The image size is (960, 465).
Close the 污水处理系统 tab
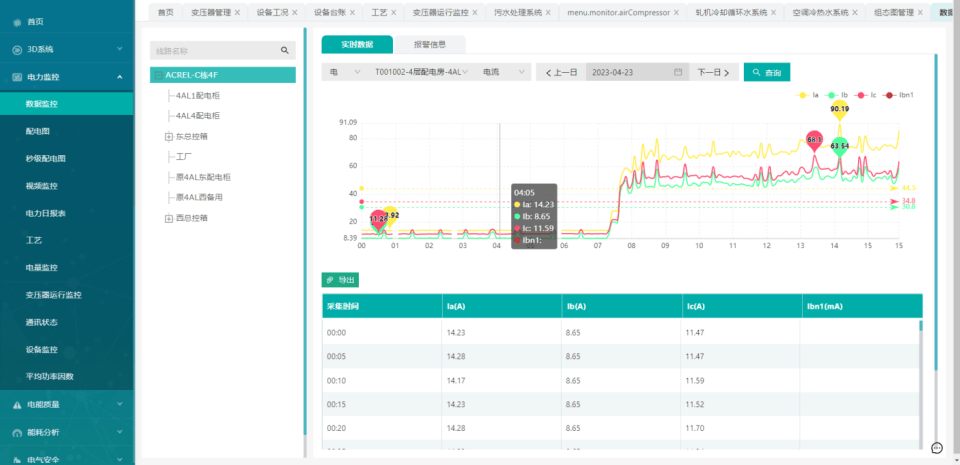click(x=548, y=12)
